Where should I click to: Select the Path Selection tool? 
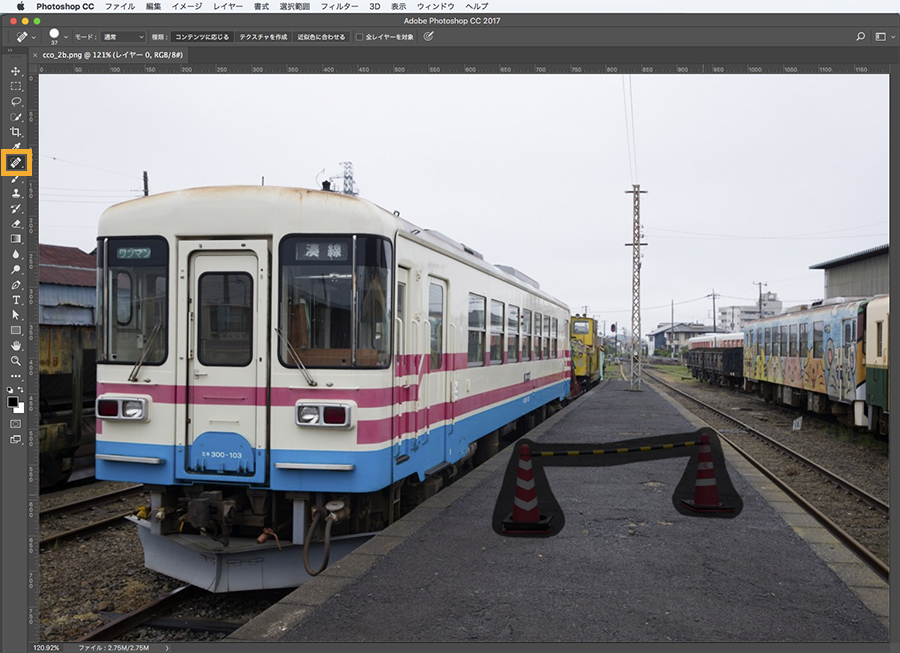[15, 315]
